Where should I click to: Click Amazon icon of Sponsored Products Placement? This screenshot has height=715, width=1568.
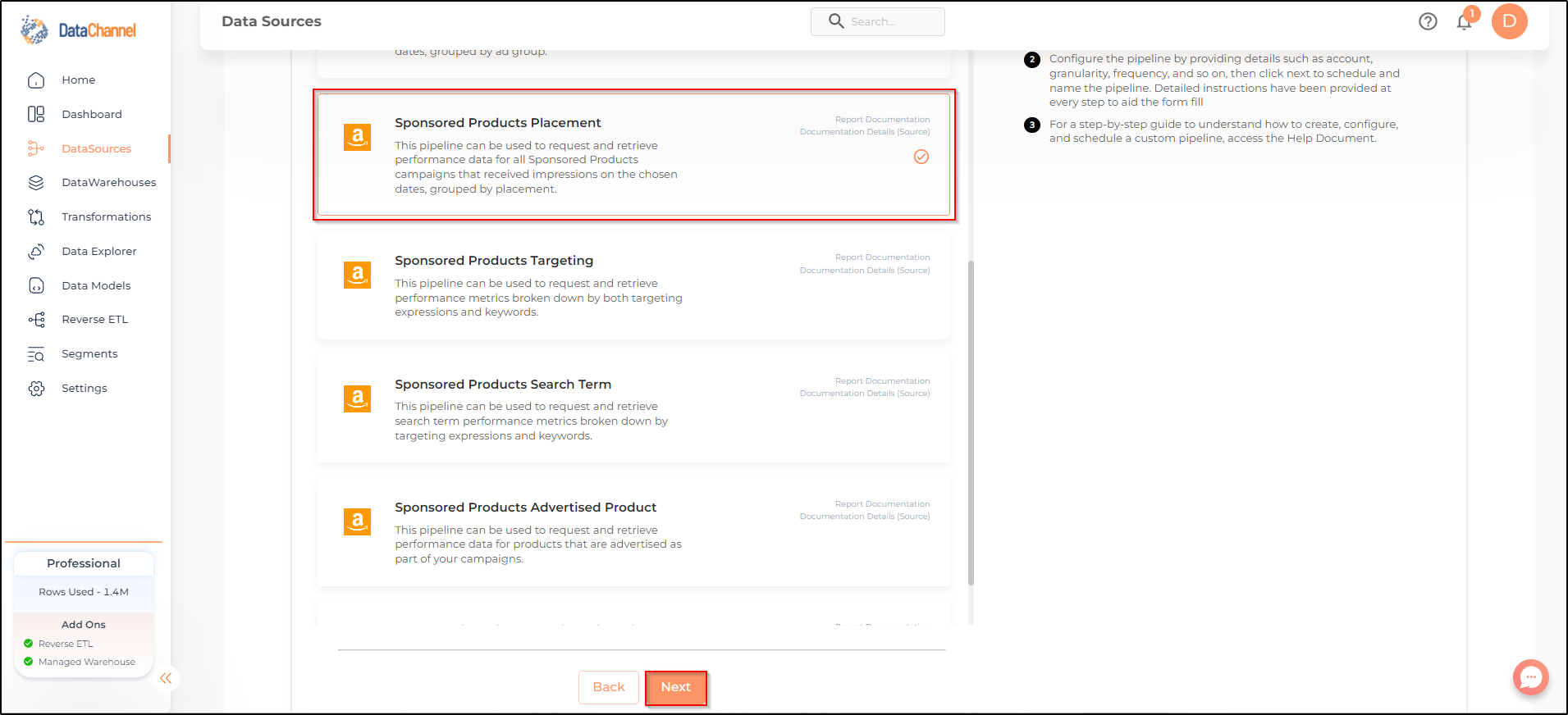pyautogui.click(x=357, y=138)
